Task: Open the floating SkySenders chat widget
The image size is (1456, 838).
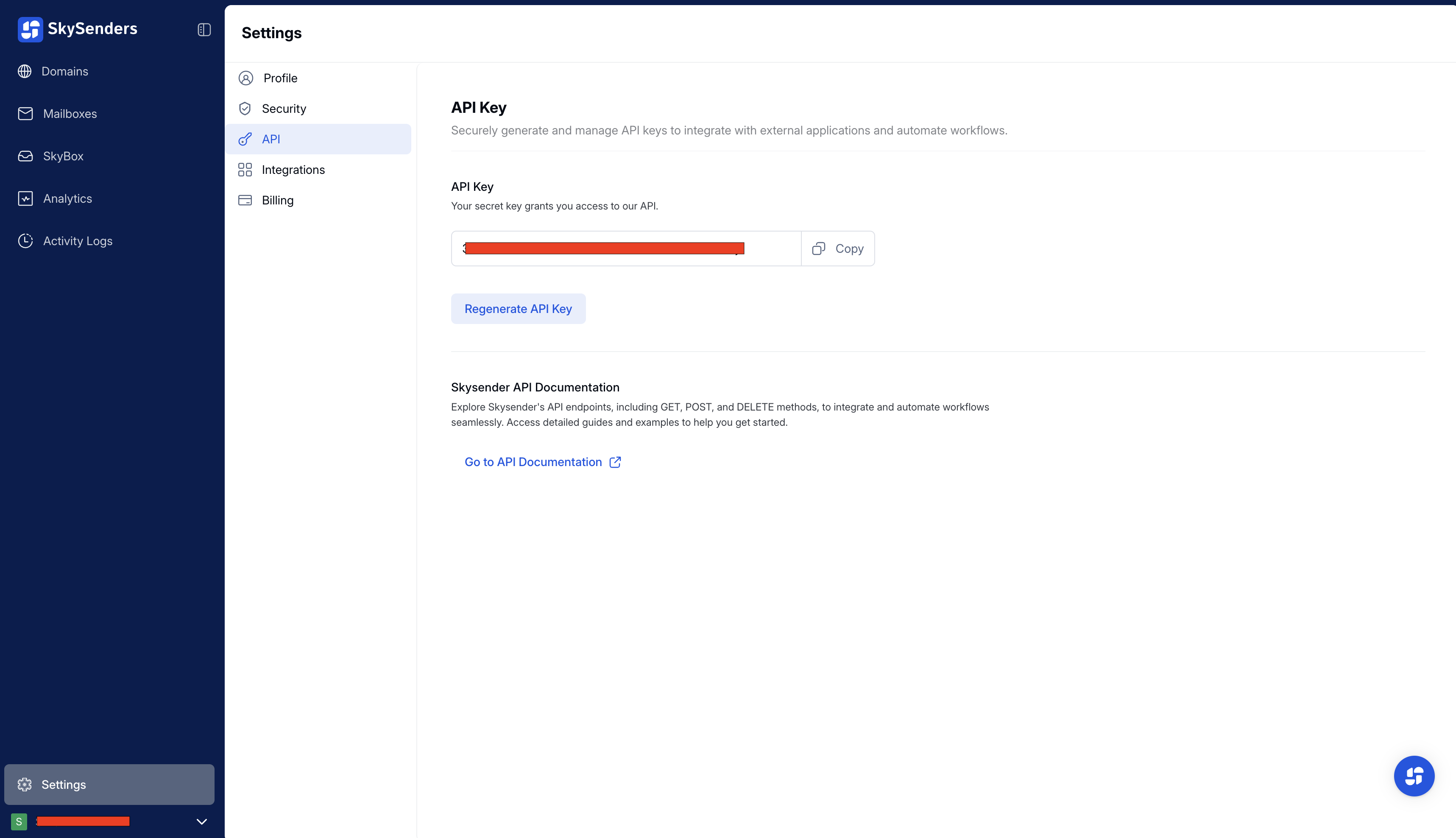Action: 1414,776
